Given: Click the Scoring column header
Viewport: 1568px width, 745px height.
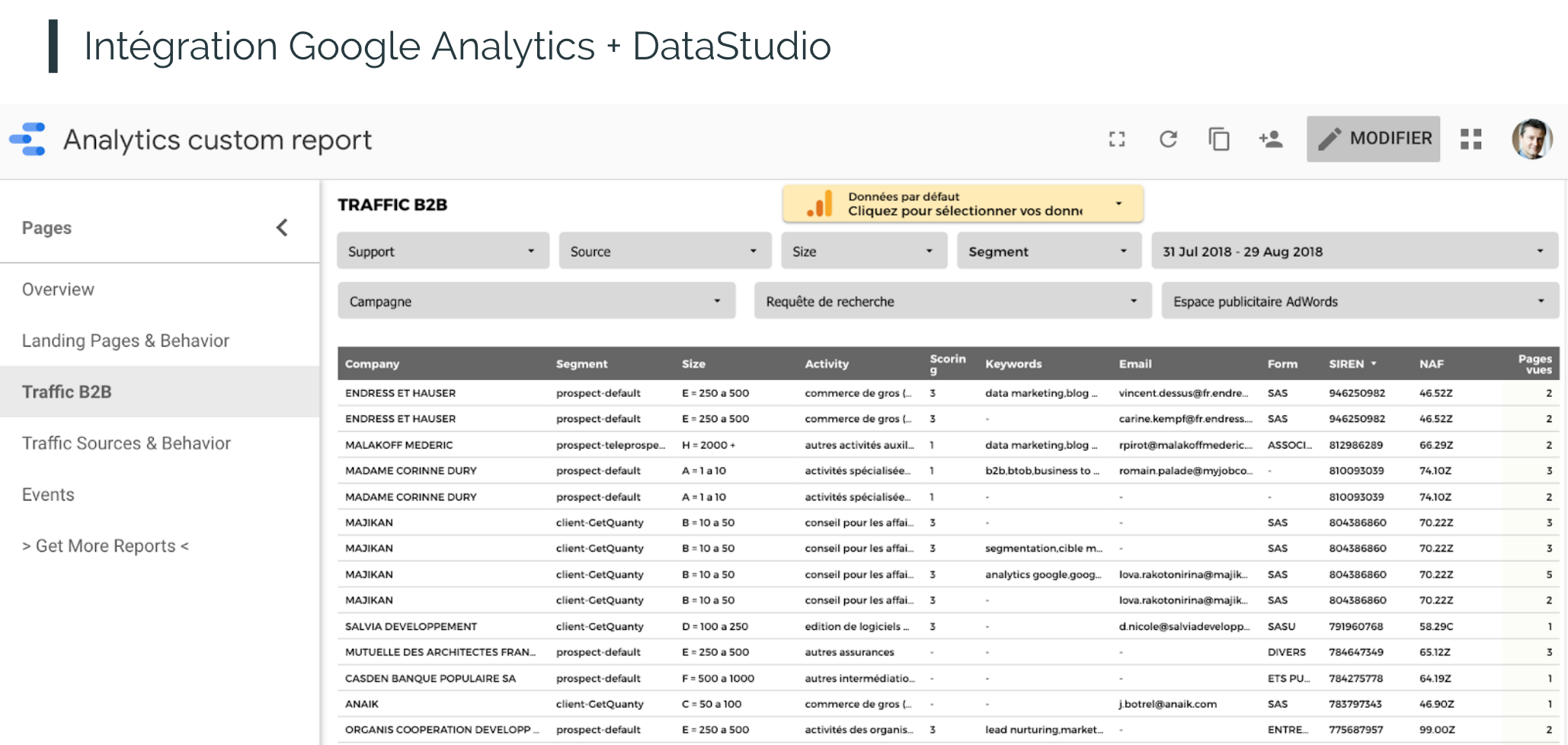Looking at the screenshot, I should [x=947, y=364].
